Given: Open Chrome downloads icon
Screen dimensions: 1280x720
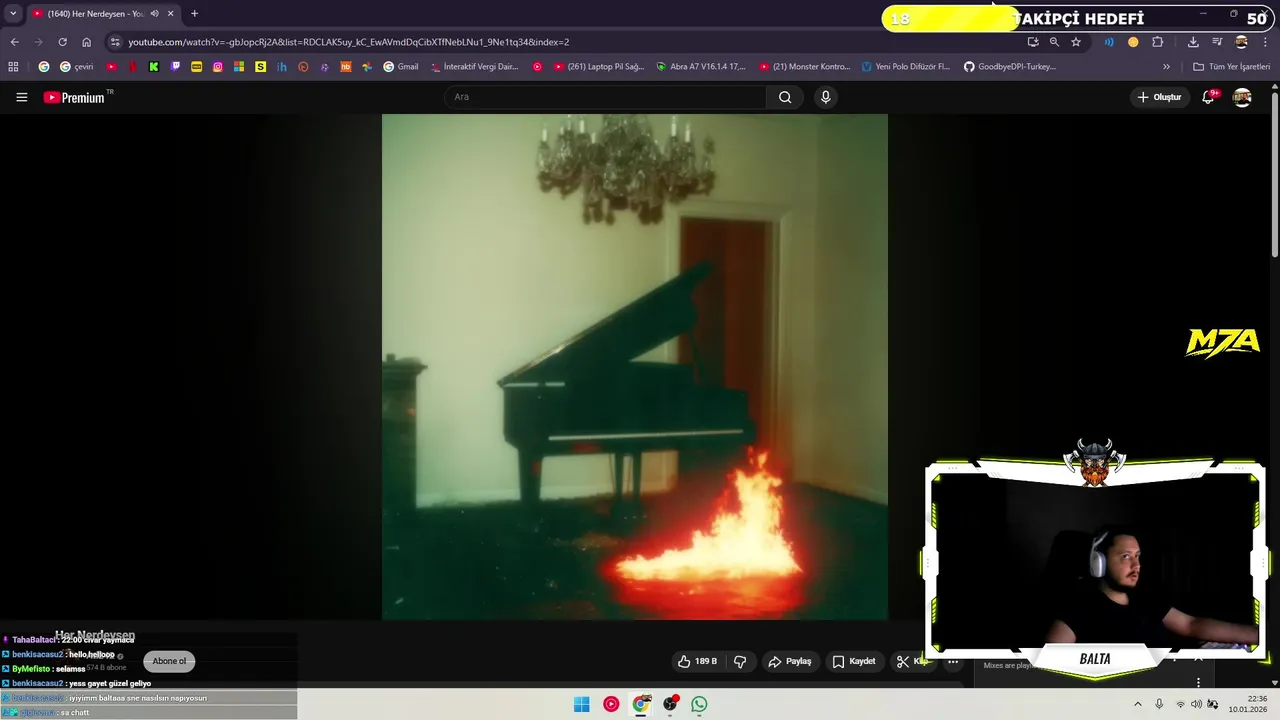Looking at the screenshot, I should click(x=1193, y=42).
